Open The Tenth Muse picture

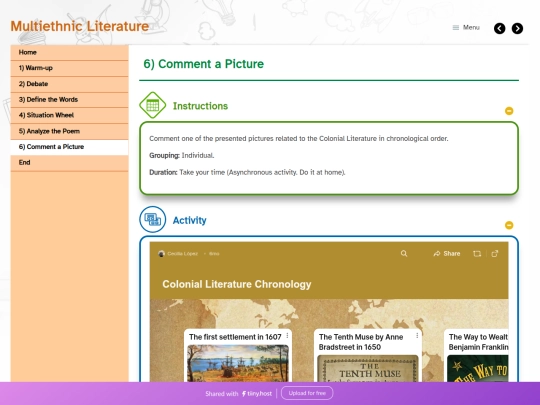point(367,368)
